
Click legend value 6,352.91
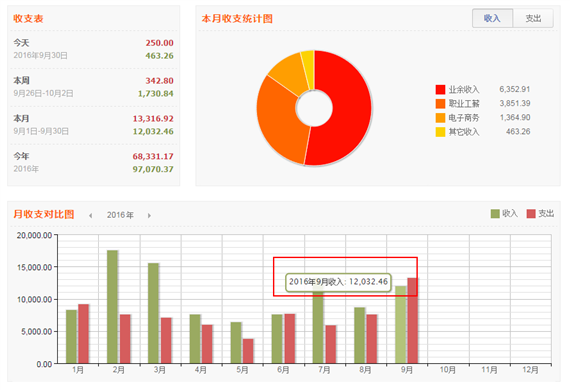pyautogui.click(x=515, y=89)
